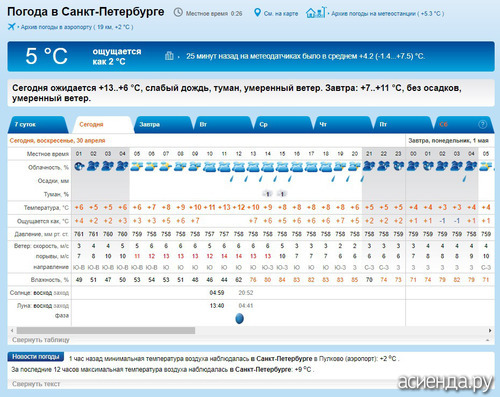Collapse table via Свернуть таблицу
This screenshot has height=397, width=500.
(41, 340)
